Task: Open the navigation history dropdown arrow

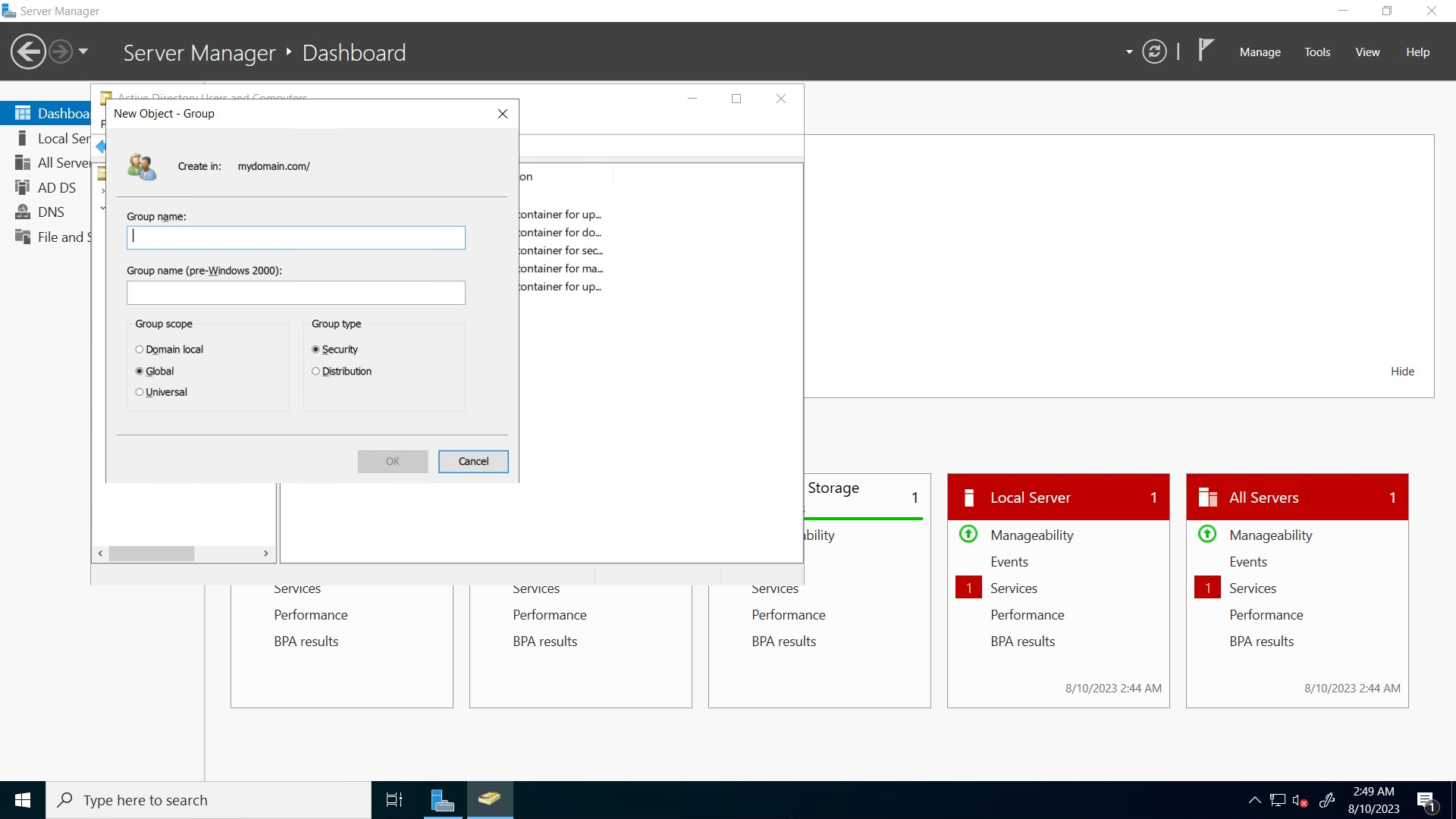Action: click(83, 52)
